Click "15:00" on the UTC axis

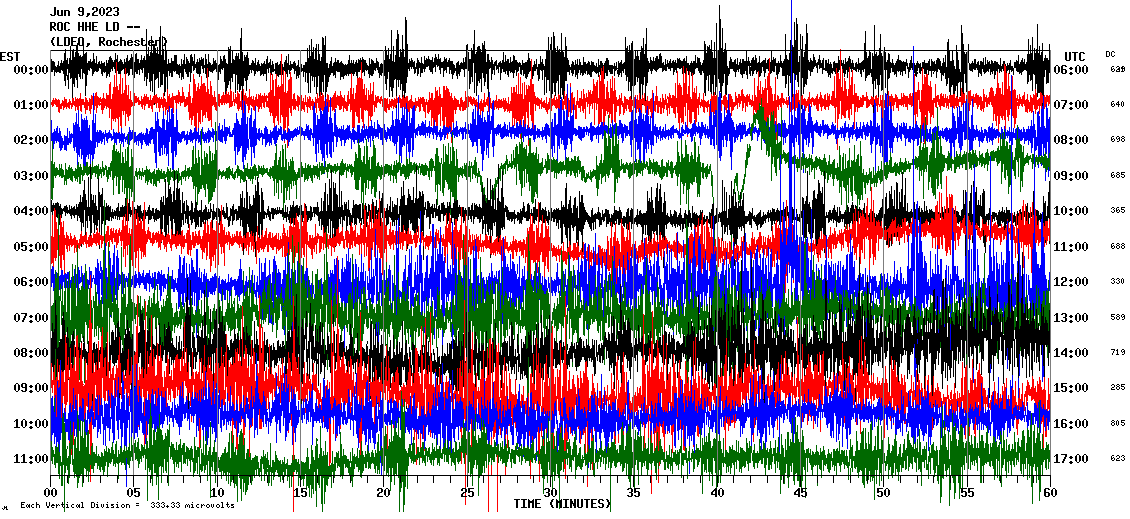(x=1071, y=388)
